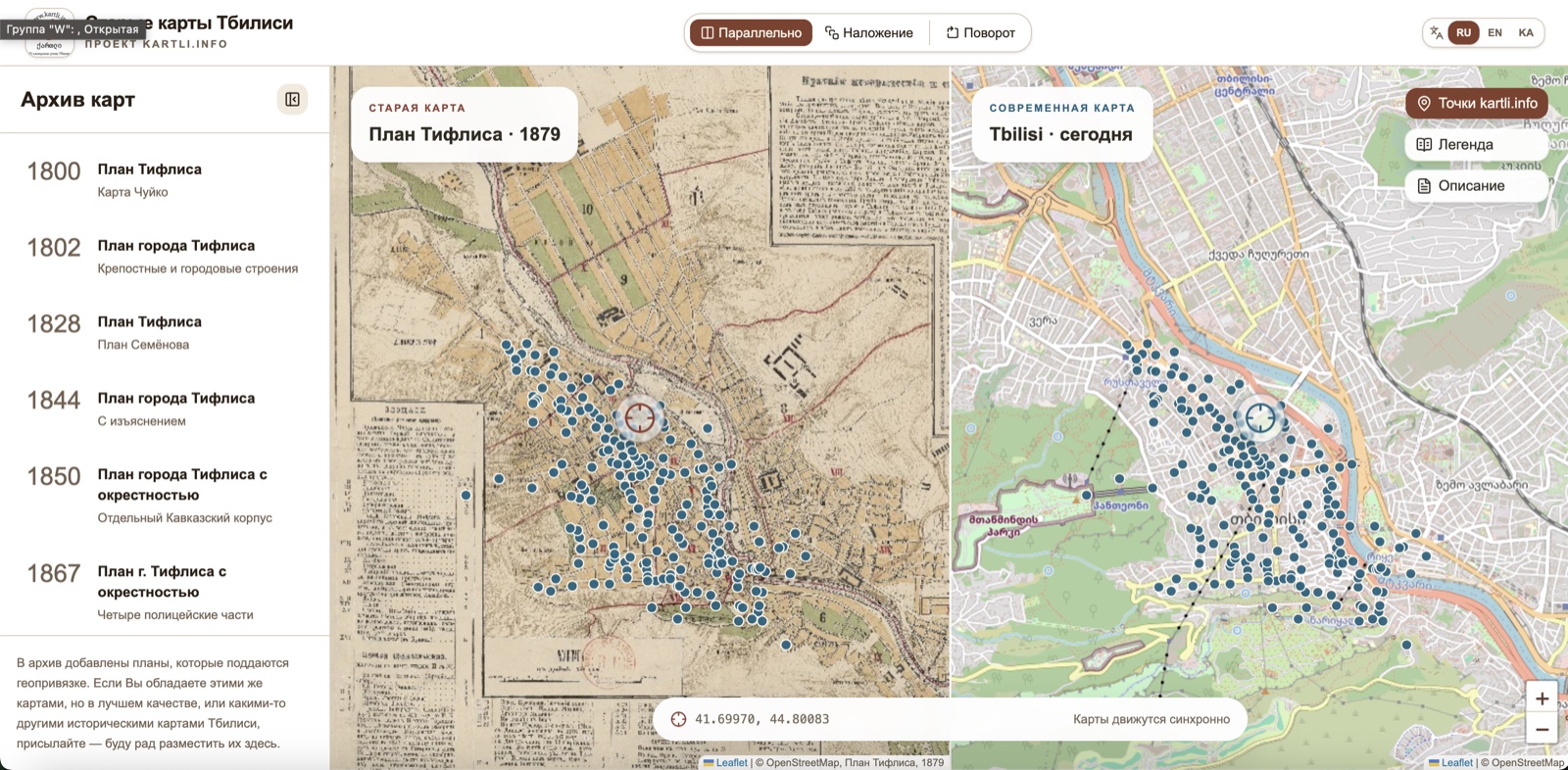Zoom in with the plus button

(1542, 698)
